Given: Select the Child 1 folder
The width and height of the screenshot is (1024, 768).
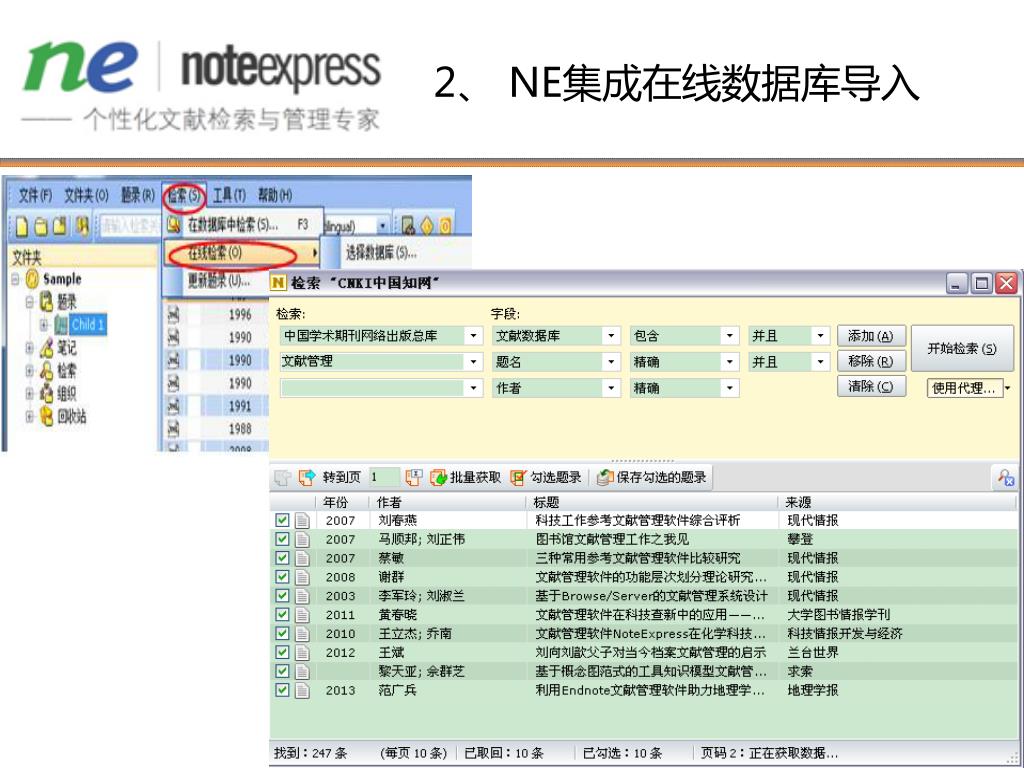Looking at the screenshot, I should (88, 325).
